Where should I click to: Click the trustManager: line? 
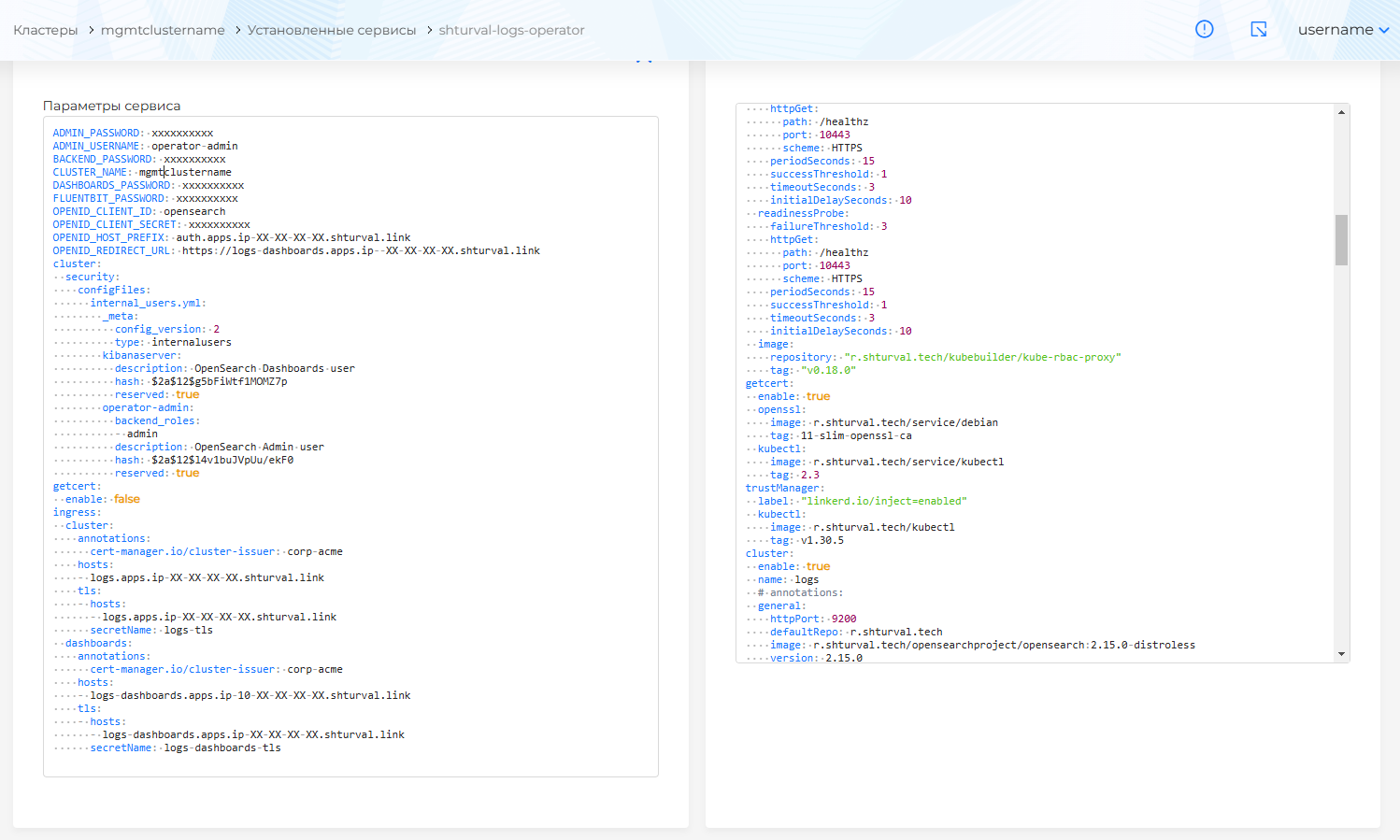(785, 488)
